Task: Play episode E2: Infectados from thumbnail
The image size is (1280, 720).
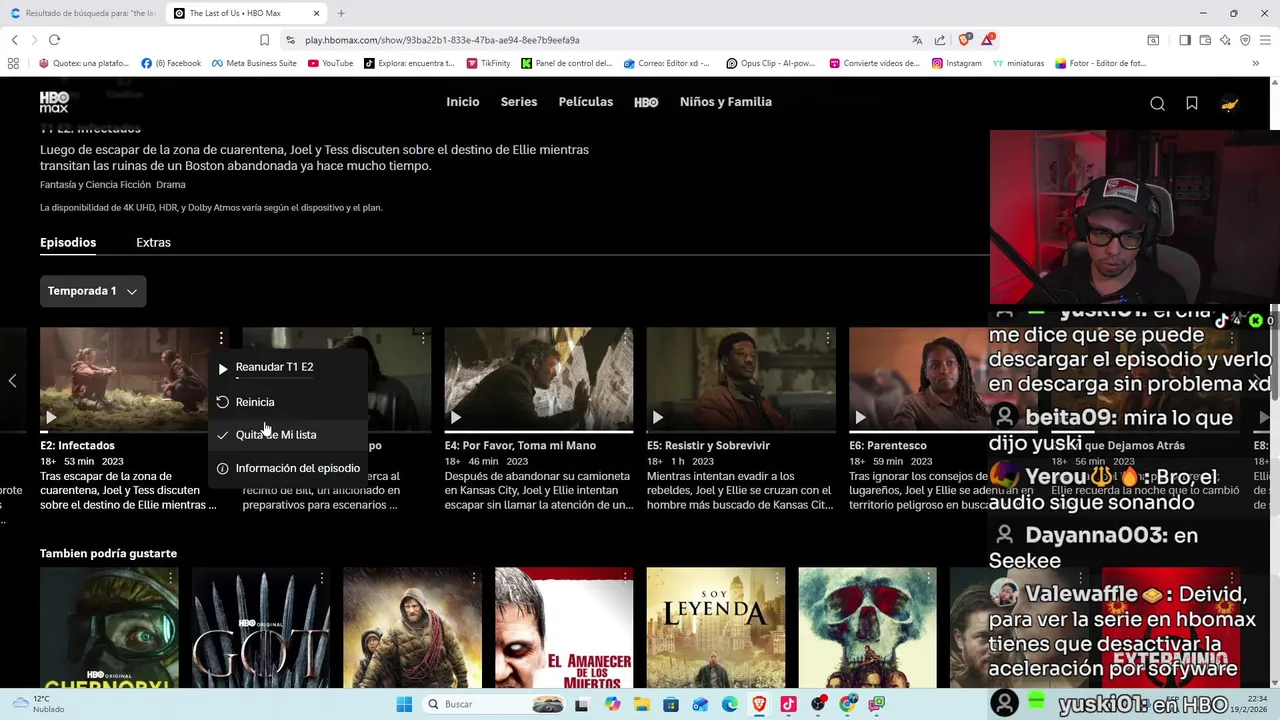Action: (x=51, y=417)
